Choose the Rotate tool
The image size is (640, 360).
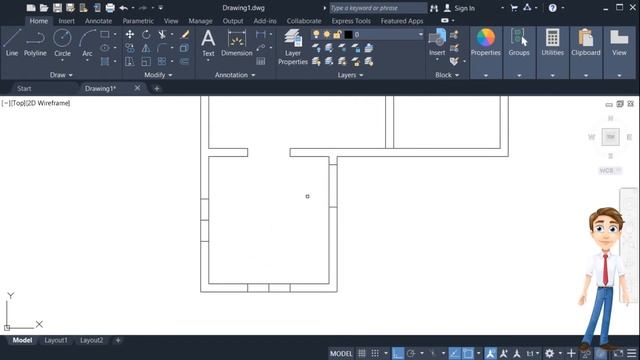pos(146,34)
